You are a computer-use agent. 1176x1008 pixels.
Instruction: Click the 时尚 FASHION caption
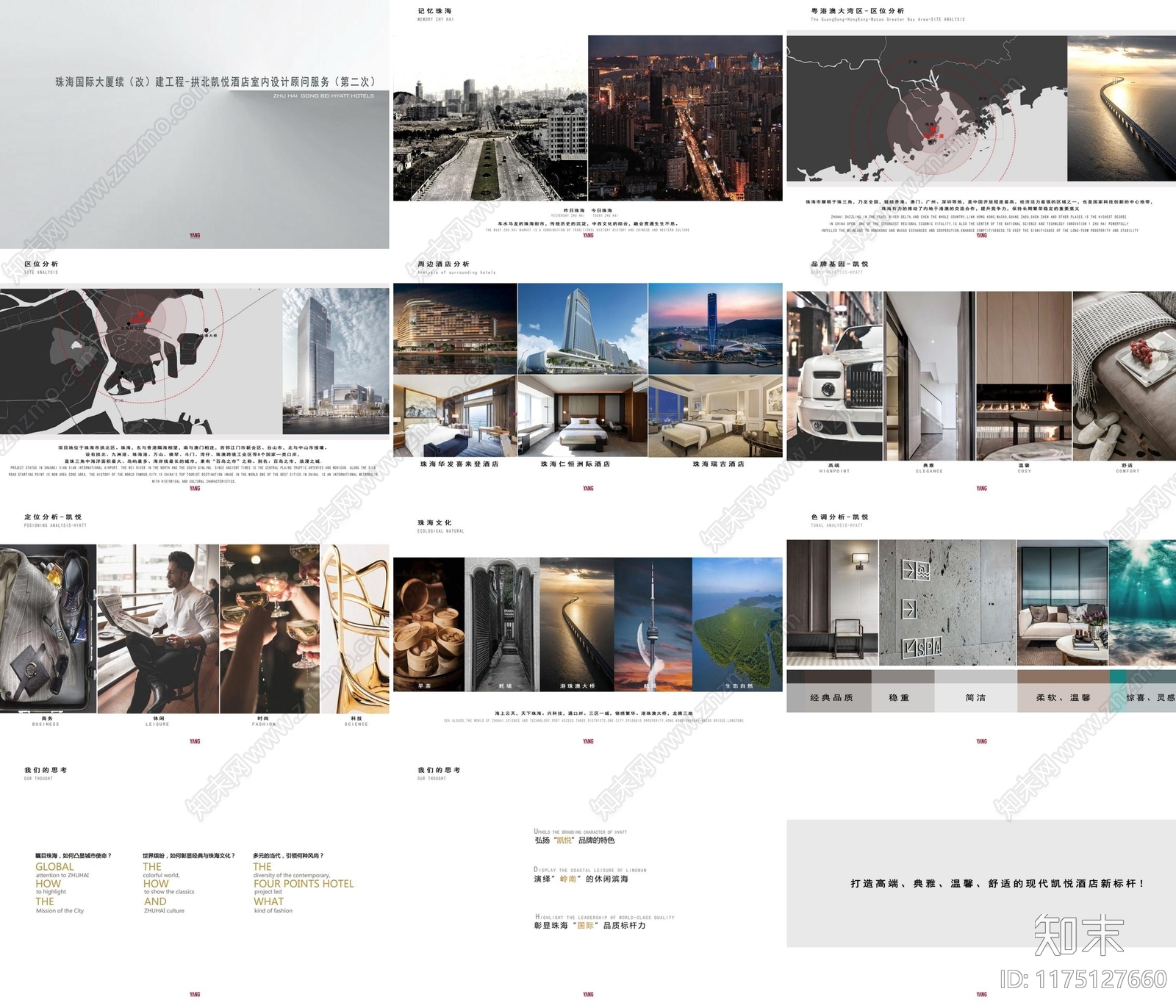pos(263,721)
